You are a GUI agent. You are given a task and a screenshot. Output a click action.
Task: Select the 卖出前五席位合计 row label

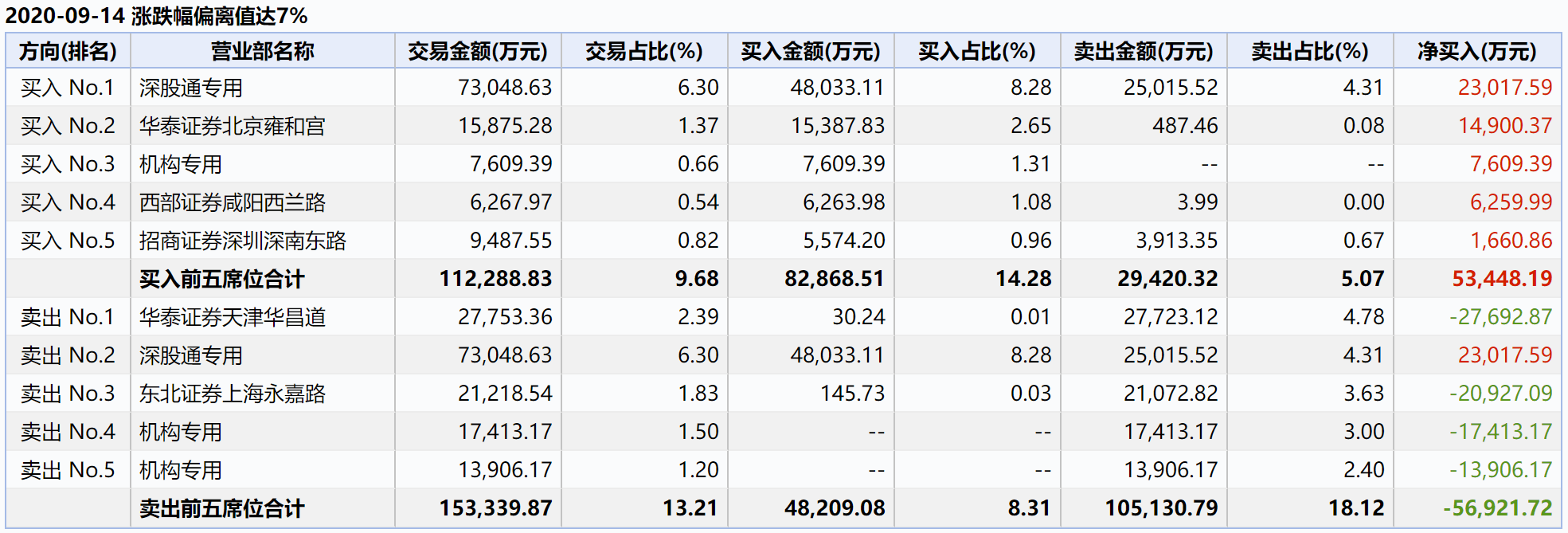tap(221, 508)
